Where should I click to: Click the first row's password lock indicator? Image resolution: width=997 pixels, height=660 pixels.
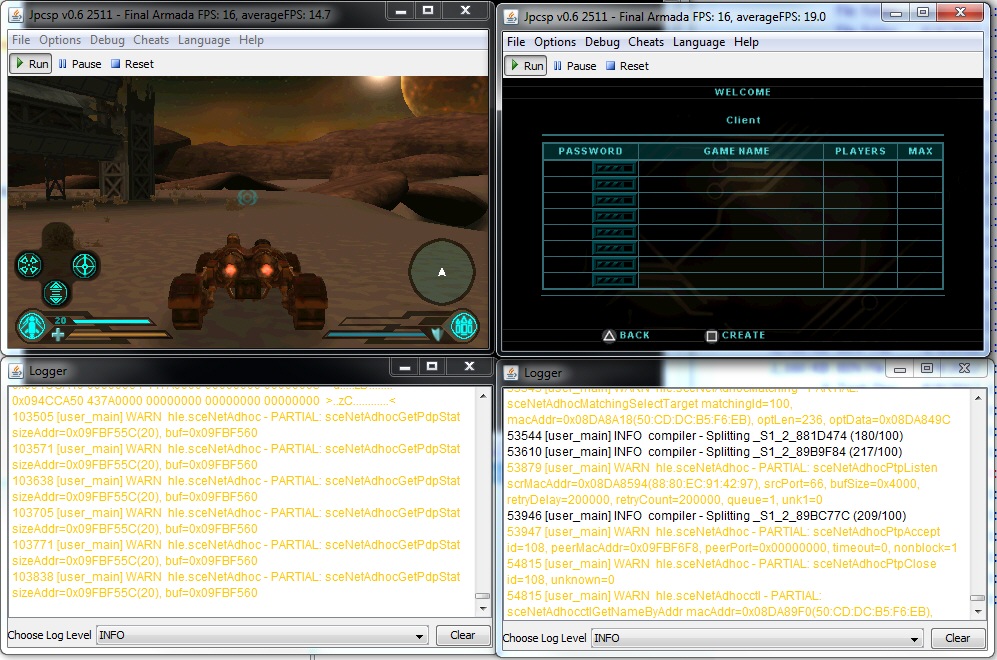click(x=614, y=168)
